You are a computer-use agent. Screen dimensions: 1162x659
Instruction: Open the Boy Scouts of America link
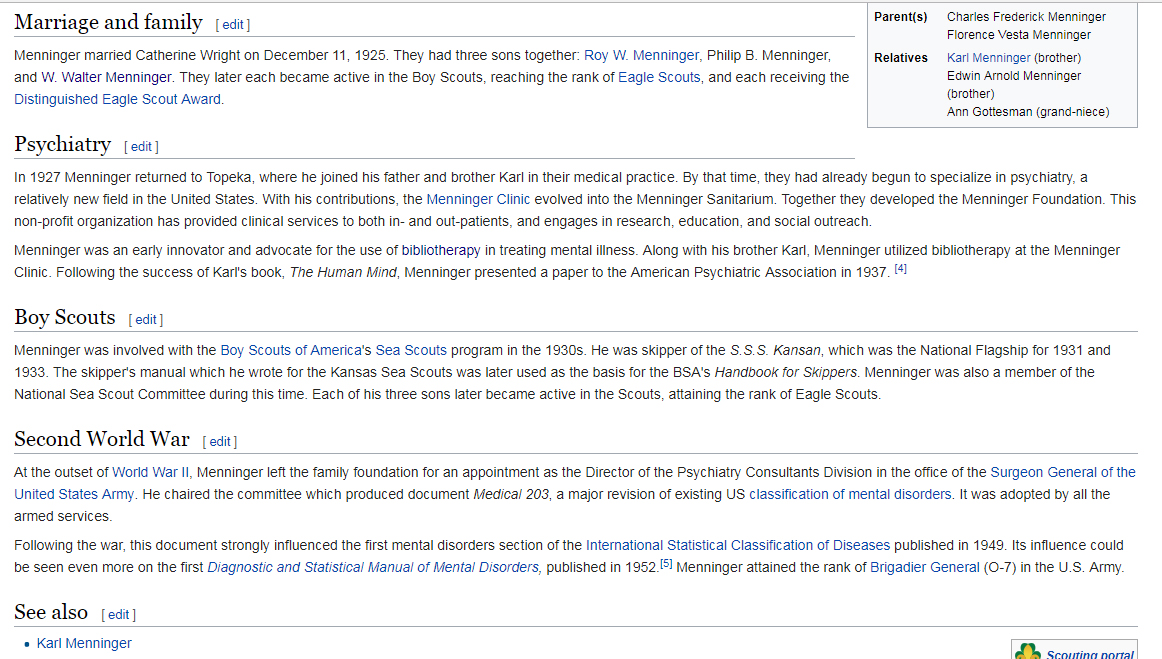[x=290, y=351]
